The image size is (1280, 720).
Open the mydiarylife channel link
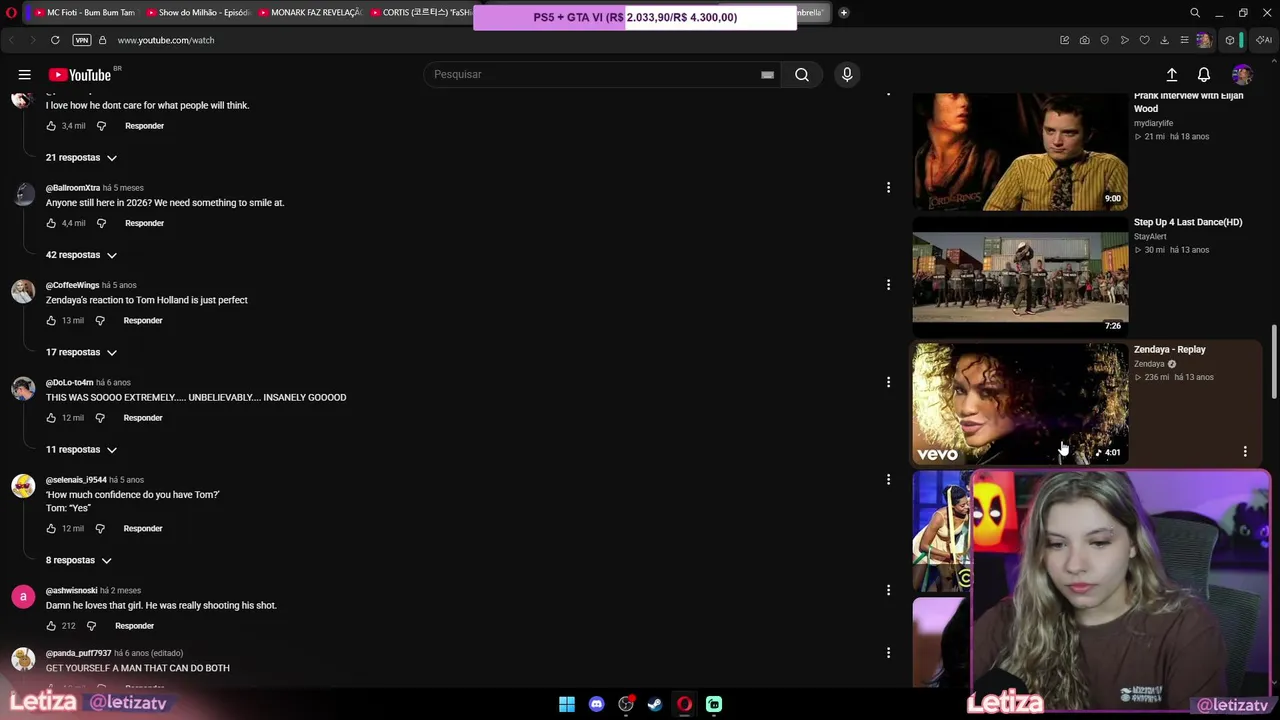tap(1154, 123)
